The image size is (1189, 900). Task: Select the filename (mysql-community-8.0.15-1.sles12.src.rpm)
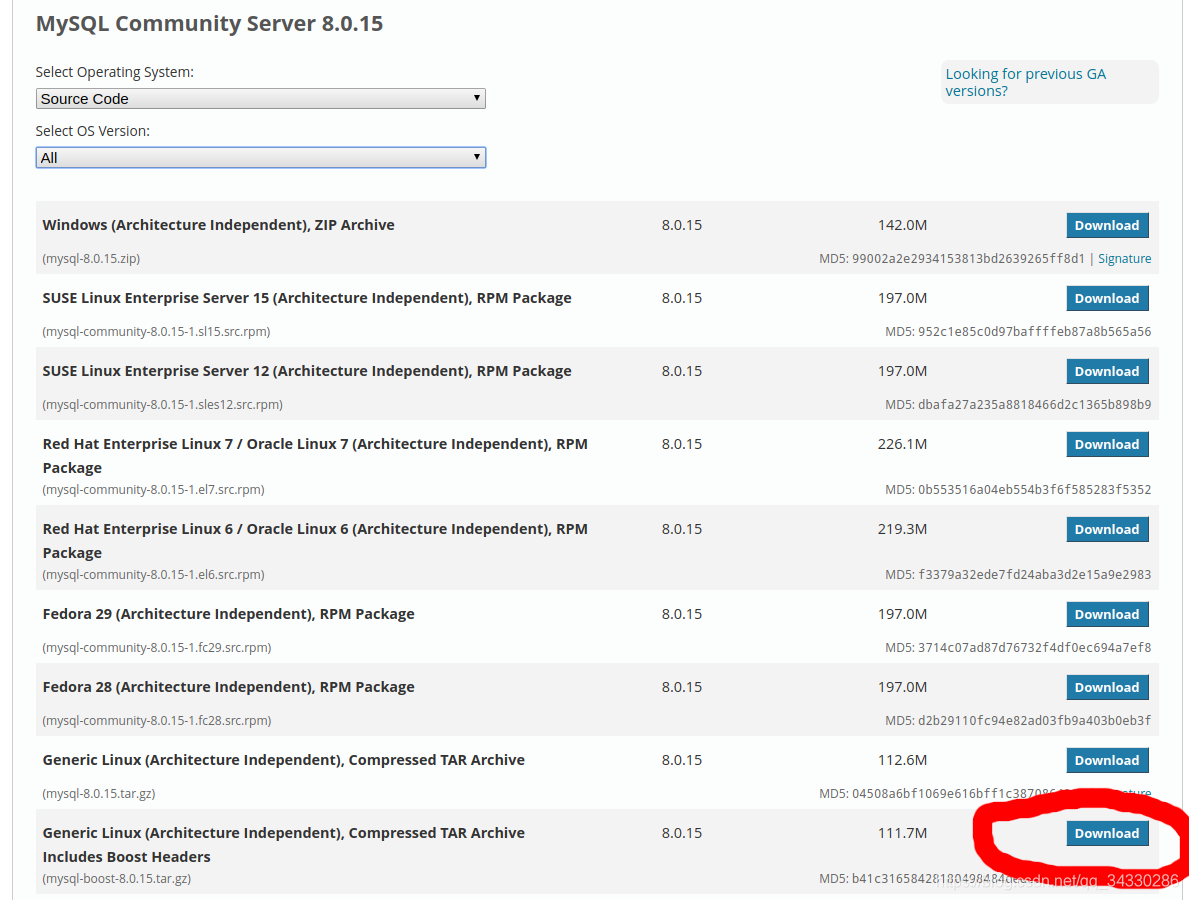pos(162,404)
